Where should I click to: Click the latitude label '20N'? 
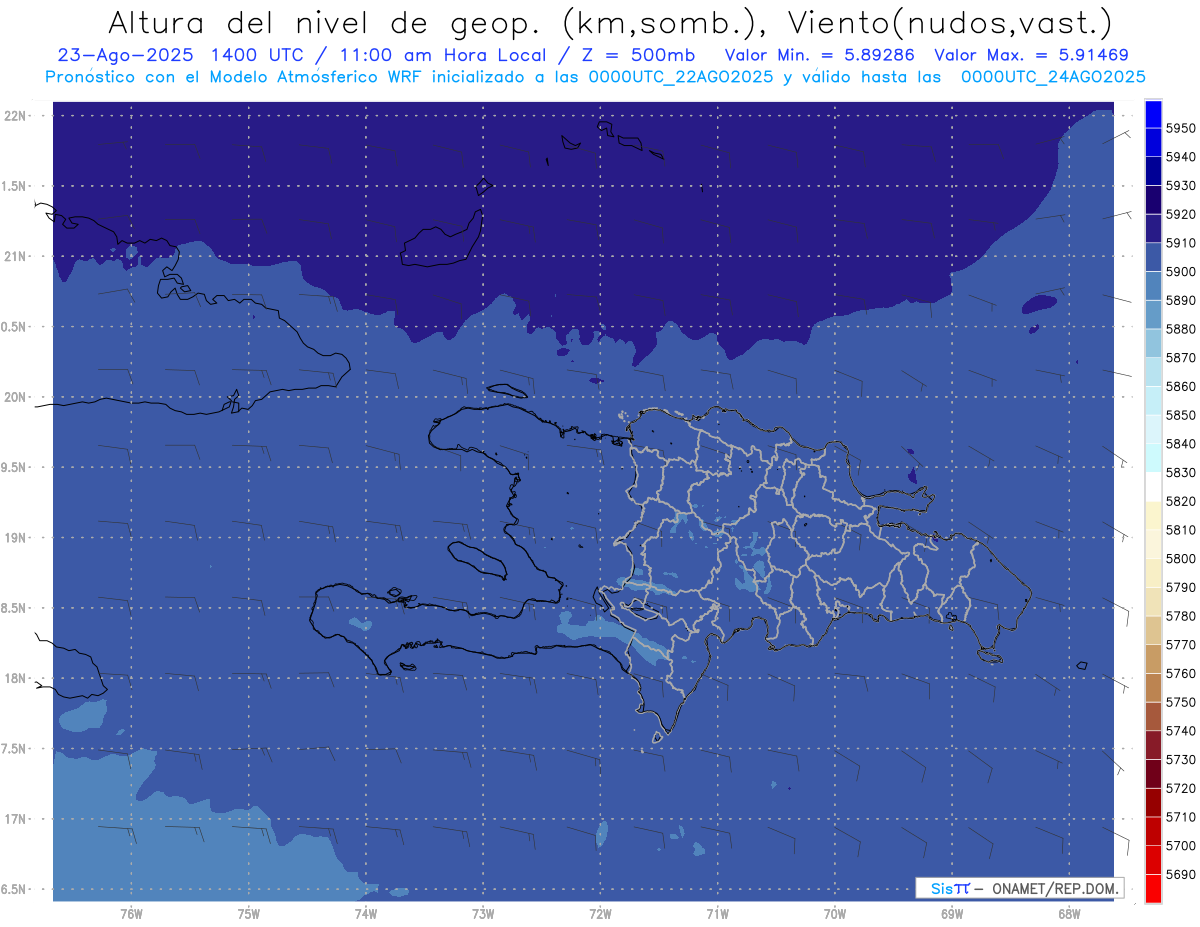(x=17, y=397)
